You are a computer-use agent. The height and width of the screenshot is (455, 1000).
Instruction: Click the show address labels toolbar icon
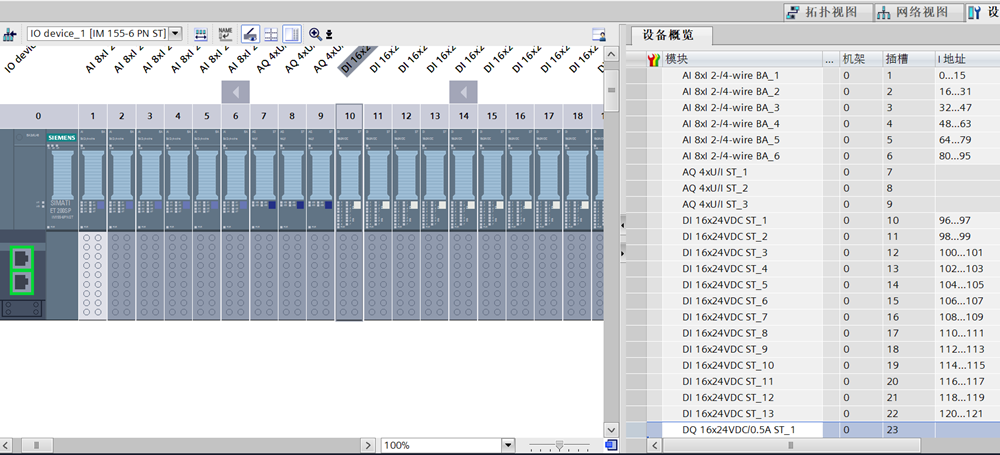(x=199, y=34)
